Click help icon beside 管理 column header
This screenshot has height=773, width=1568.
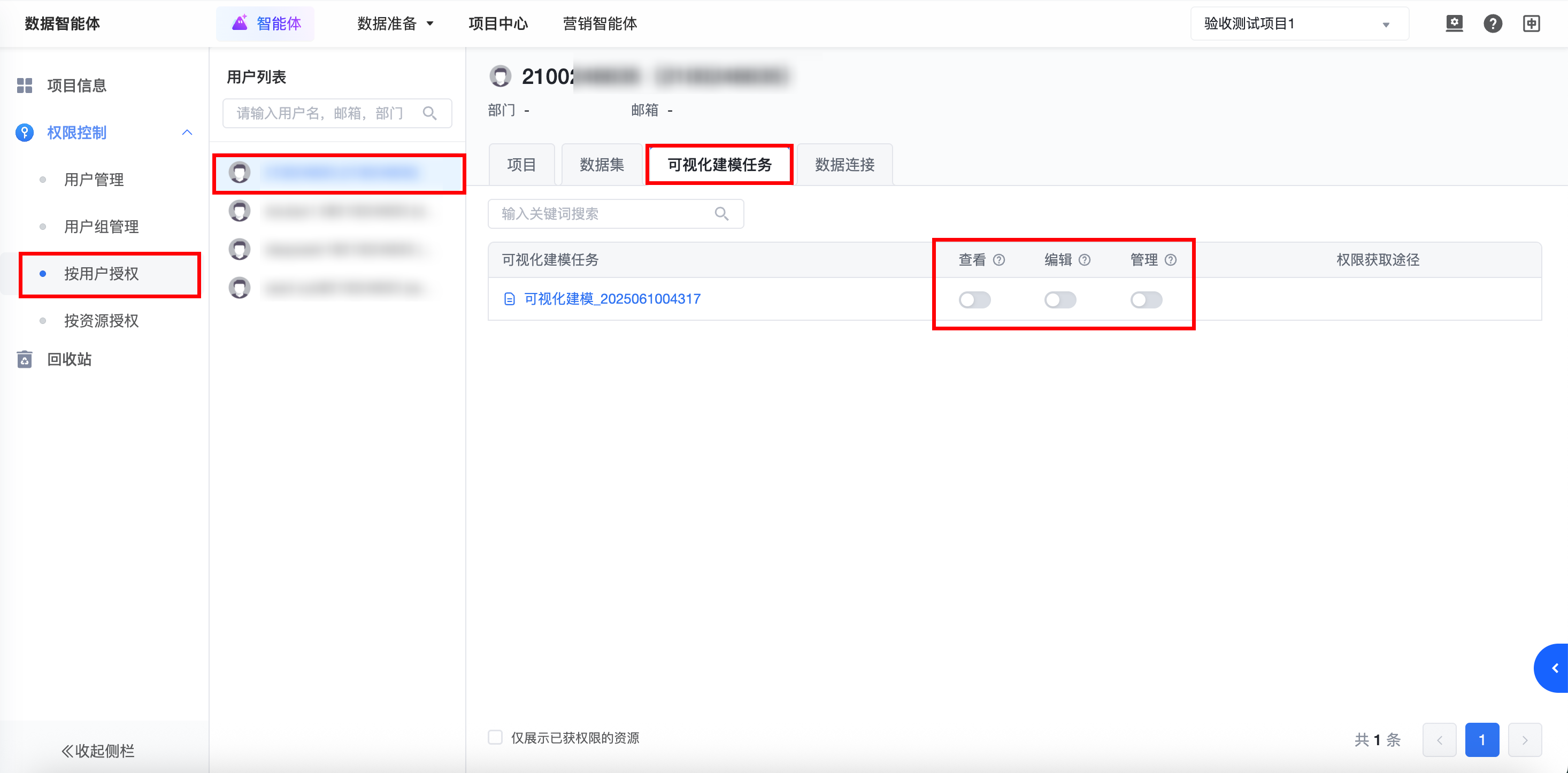(x=1171, y=260)
